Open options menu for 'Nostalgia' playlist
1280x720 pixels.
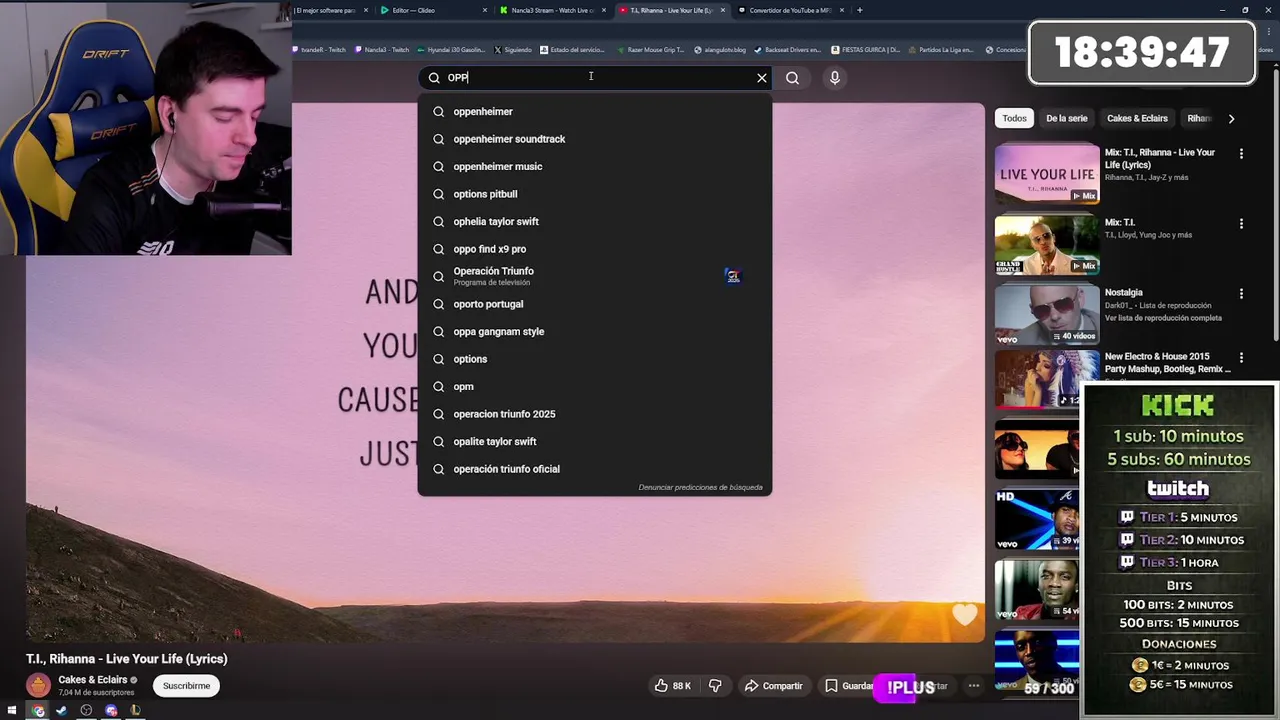pos(1241,294)
